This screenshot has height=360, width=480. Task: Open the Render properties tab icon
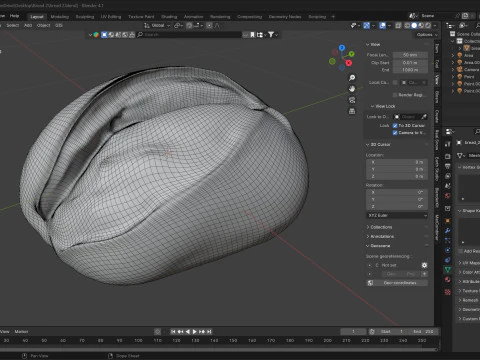pos(448,156)
